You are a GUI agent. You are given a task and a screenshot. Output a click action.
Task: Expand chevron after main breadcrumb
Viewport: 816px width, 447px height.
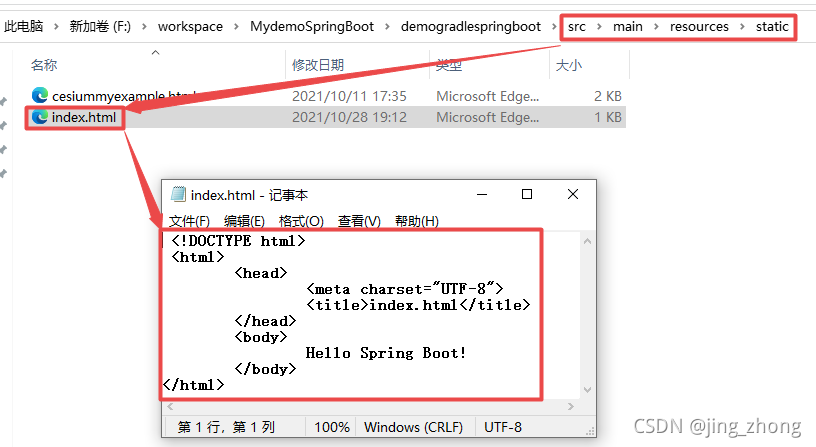656,27
